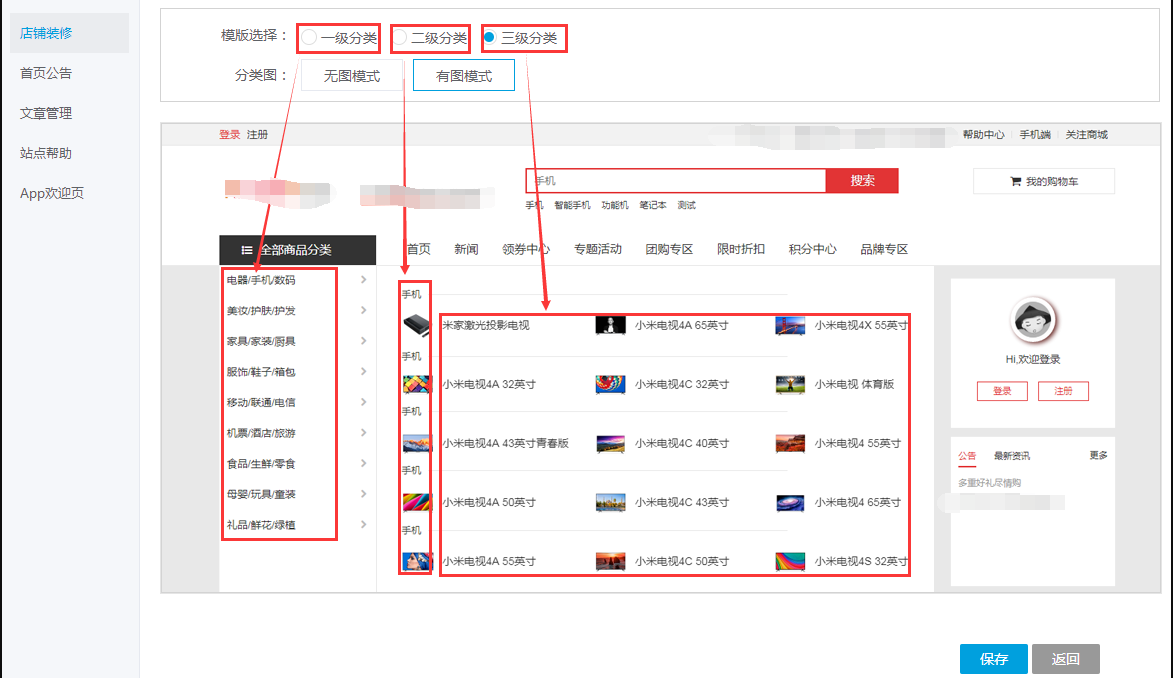Click the 小米电视4A 55英寸 product thumbnail
This screenshot has height=678, width=1173.
point(417,561)
